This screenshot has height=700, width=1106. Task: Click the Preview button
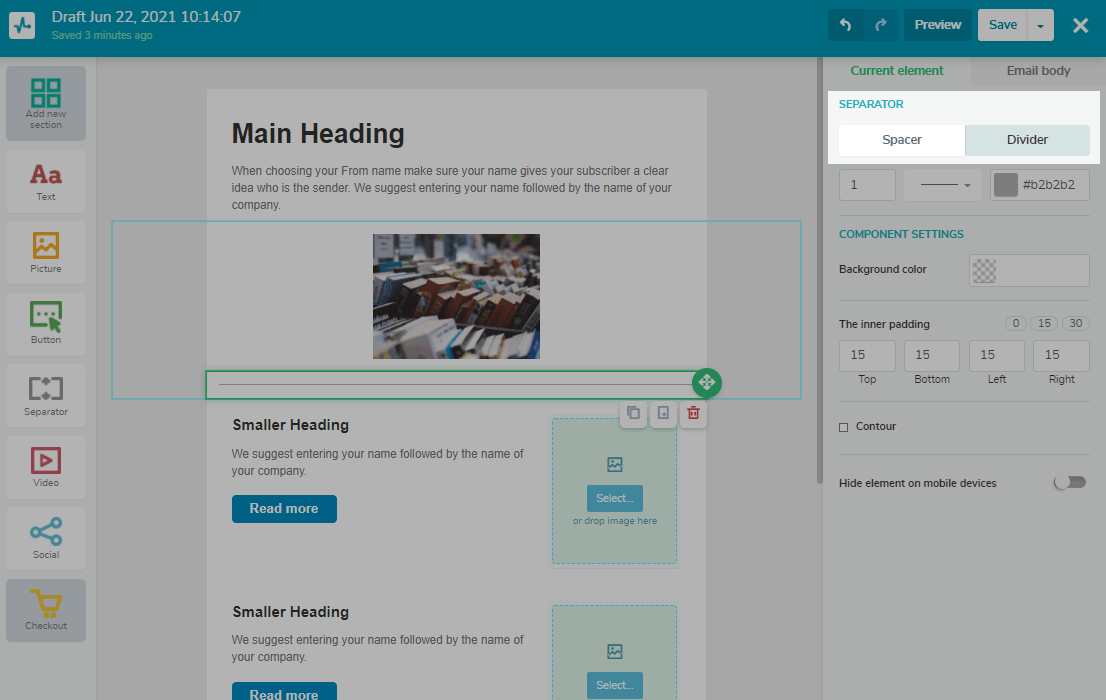pos(937,25)
